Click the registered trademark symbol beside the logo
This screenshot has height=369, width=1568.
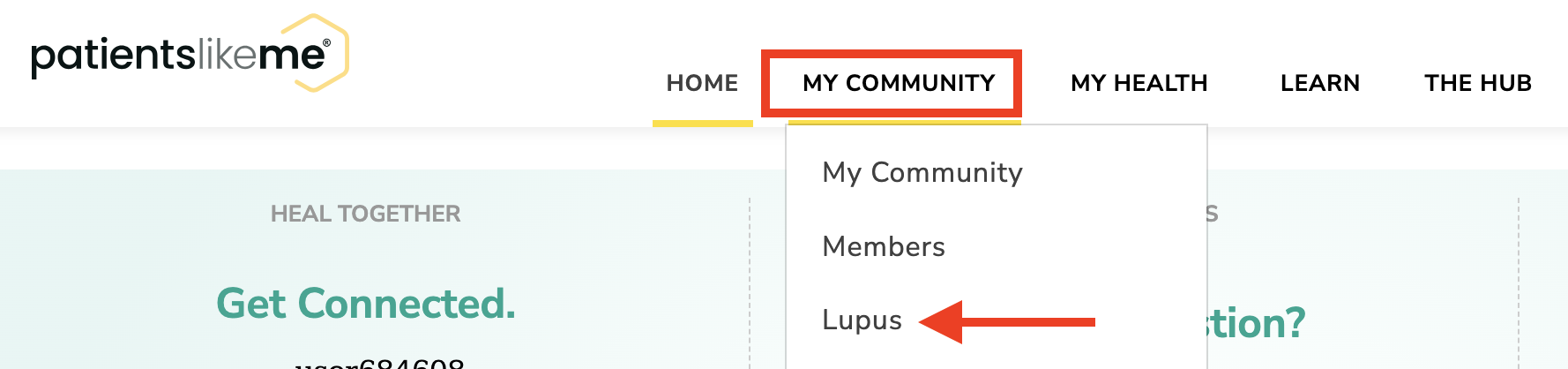[326, 42]
